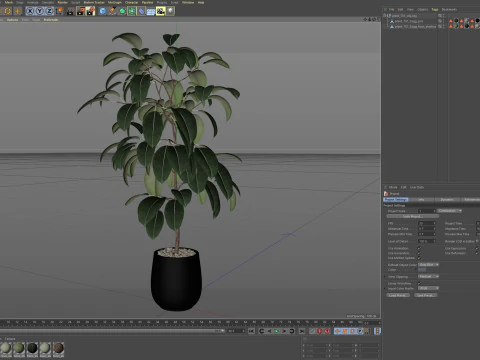Select the top plant null object

point(404,16)
